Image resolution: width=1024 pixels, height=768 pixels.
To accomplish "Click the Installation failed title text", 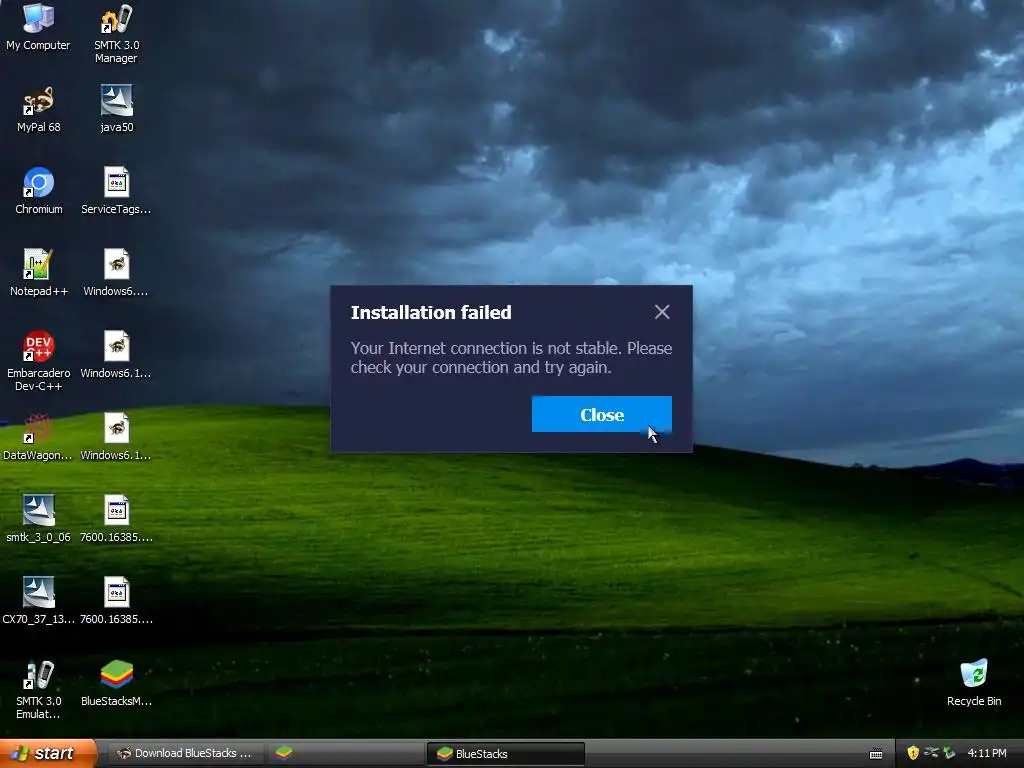I will pos(431,313).
